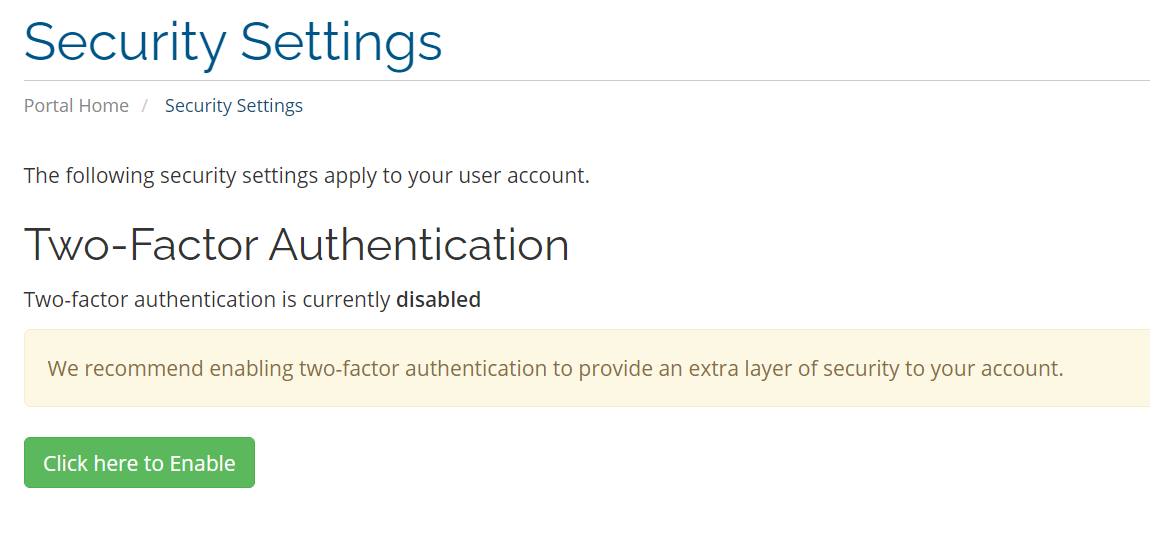Viewport: 1150px width, 537px height.
Task: Click the bold word "disabled" in status line
Action: [x=438, y=299]
